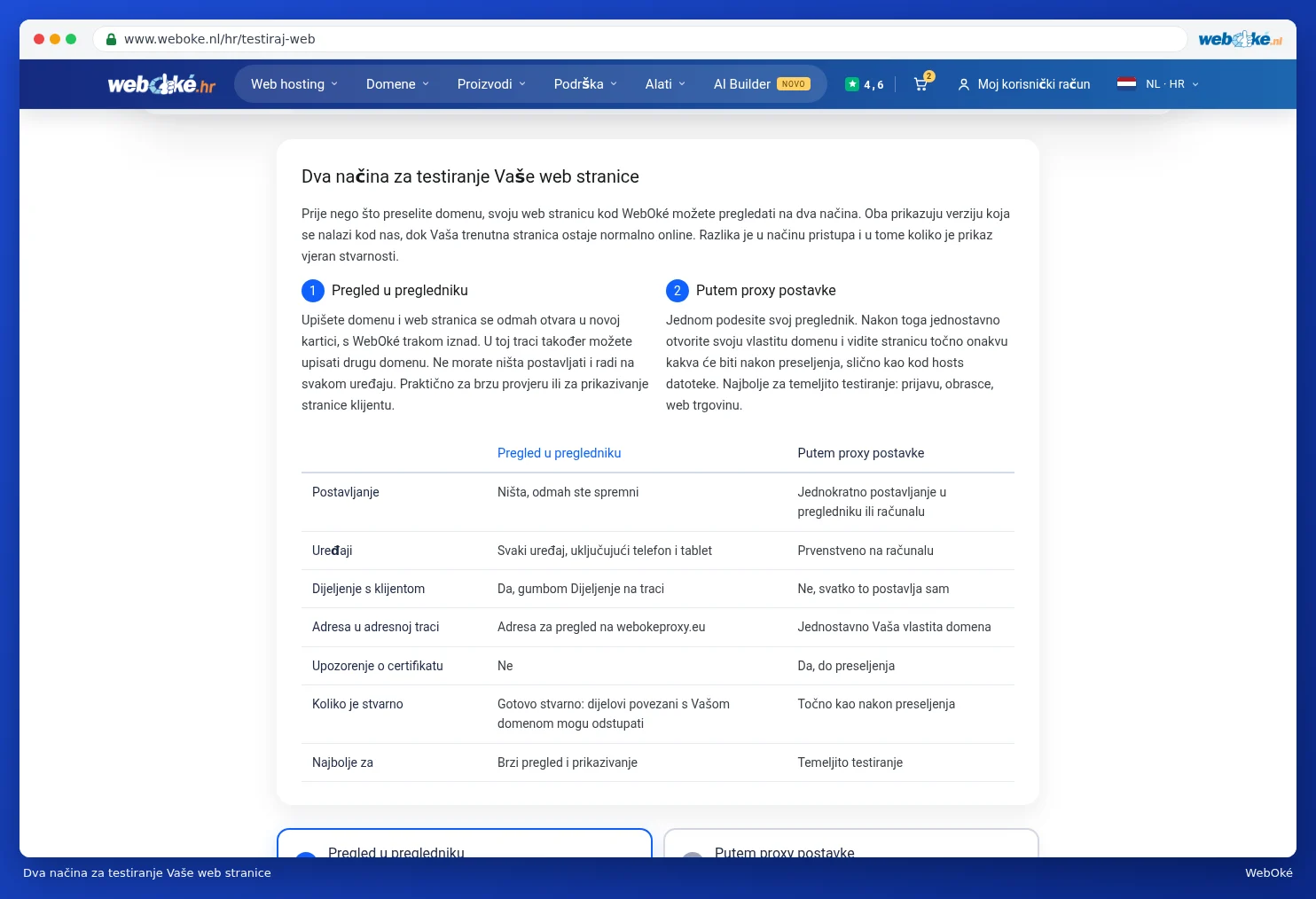Open the Podrška dropdown menu
This screenshot has width=1316, height=899.
(x=585, y=84)
